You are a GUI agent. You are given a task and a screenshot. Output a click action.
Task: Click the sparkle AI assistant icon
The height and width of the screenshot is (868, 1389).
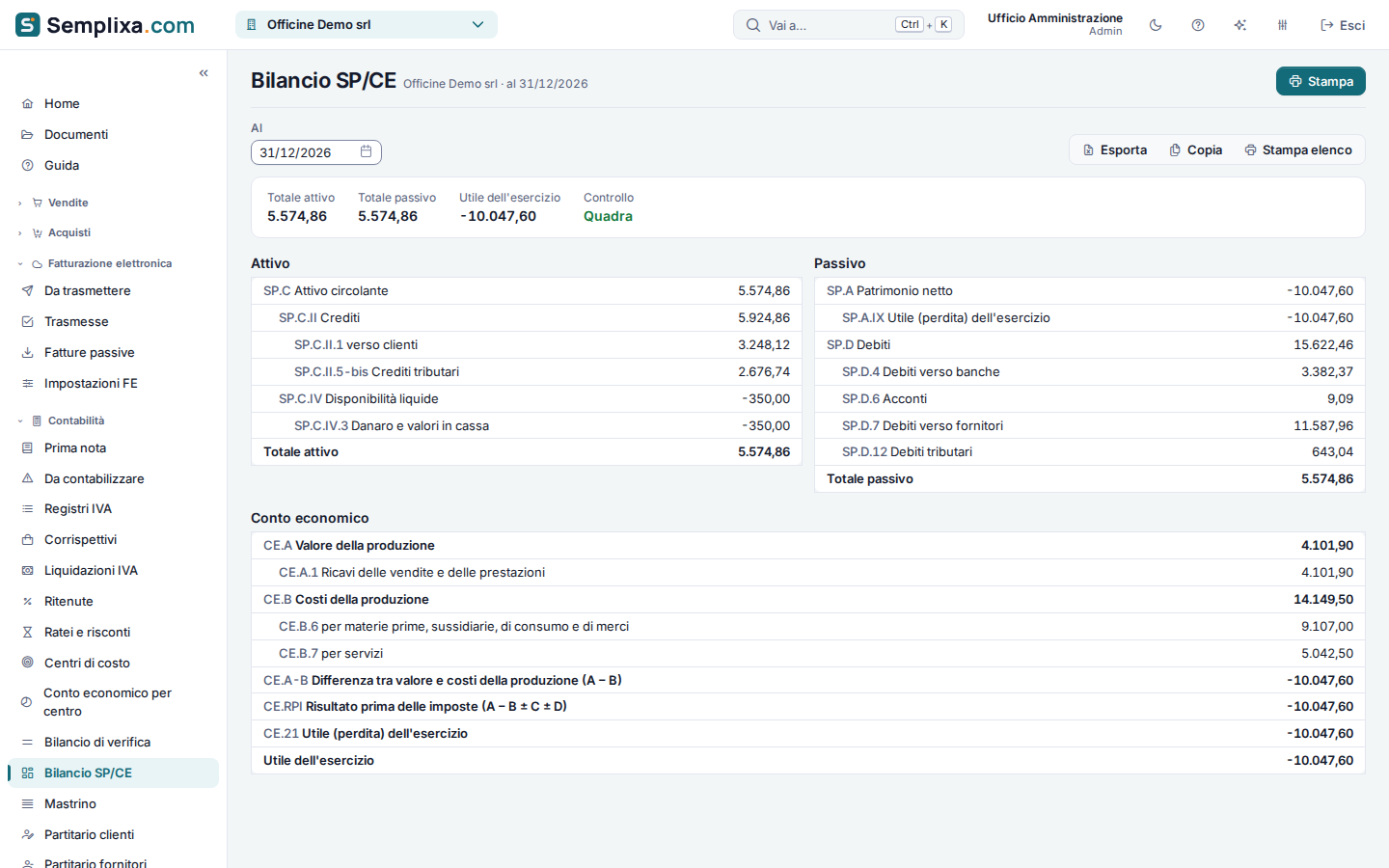coord(1240,25)
